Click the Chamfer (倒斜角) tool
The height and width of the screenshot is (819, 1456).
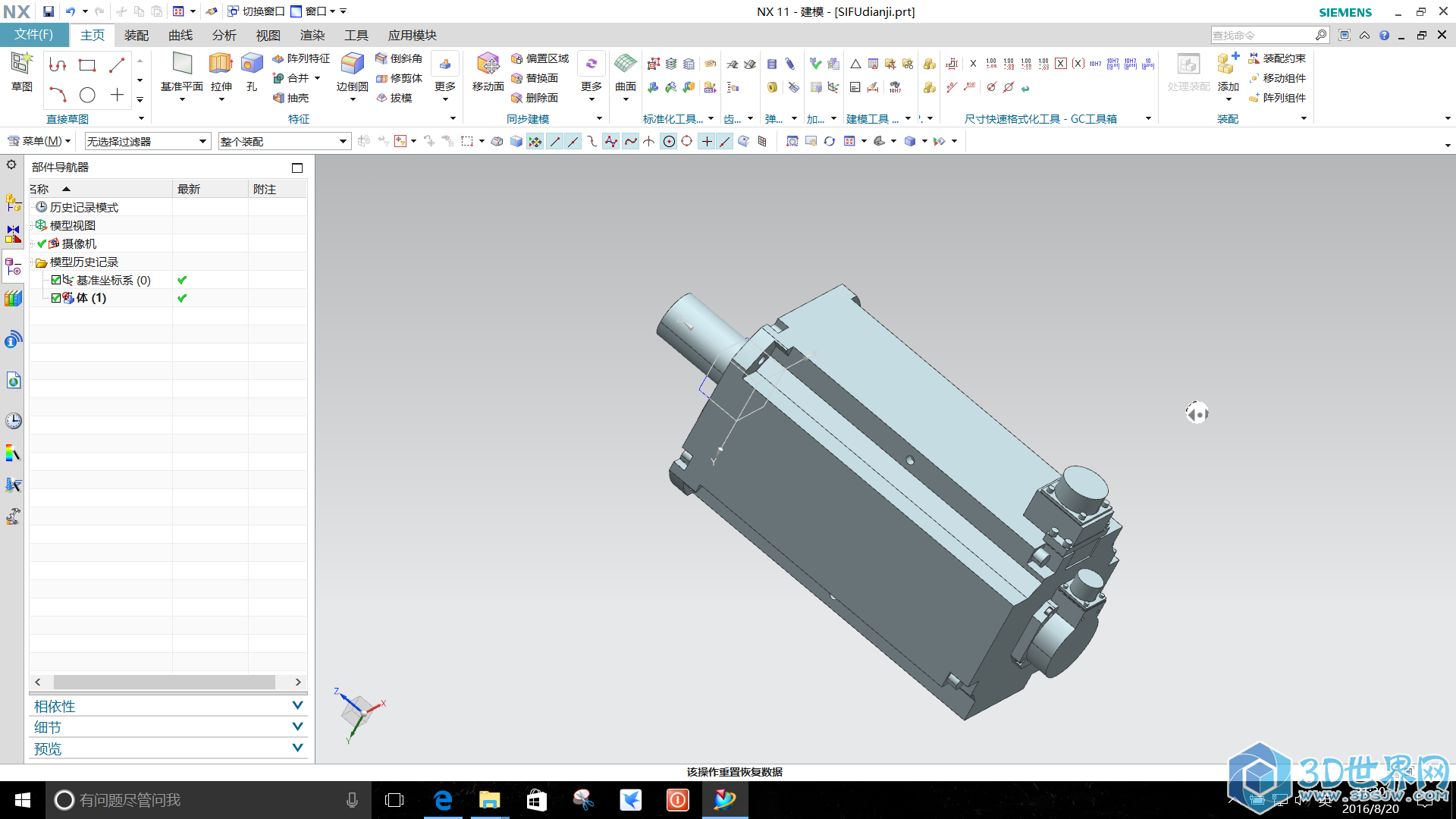pos(399,58)
